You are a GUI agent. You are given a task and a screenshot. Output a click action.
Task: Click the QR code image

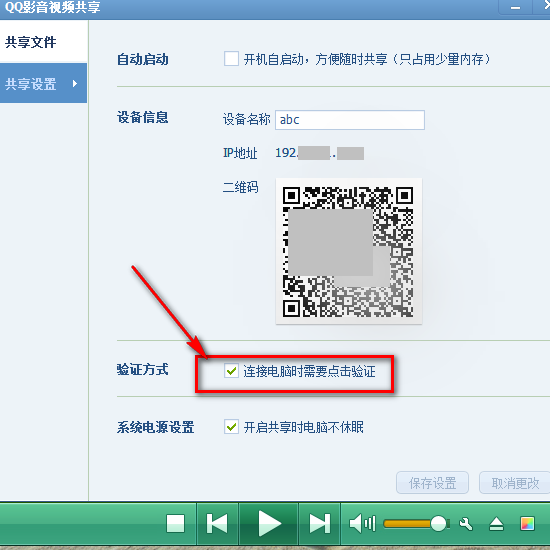tap(349, 251)
